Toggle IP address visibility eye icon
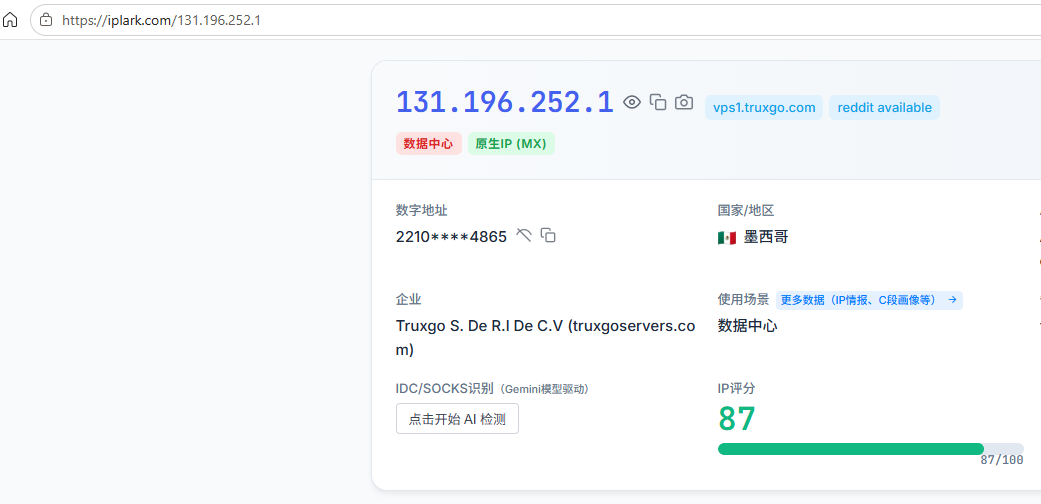1041x504 pixels. click(631, 102)
